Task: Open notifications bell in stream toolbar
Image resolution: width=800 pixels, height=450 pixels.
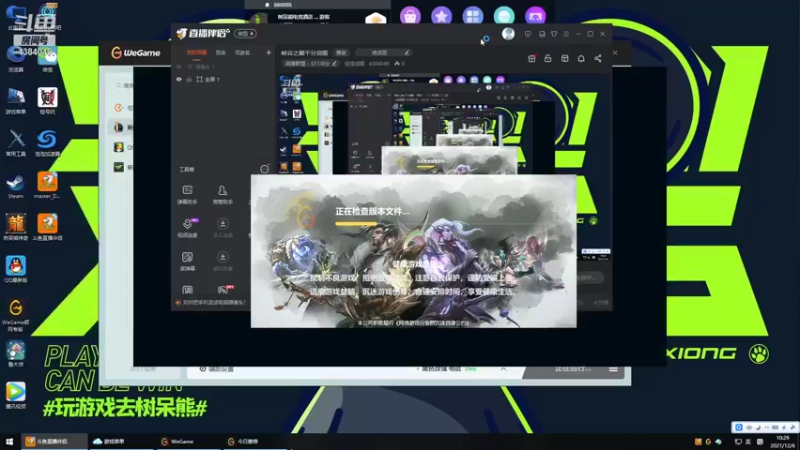Action: pos(581,58)
